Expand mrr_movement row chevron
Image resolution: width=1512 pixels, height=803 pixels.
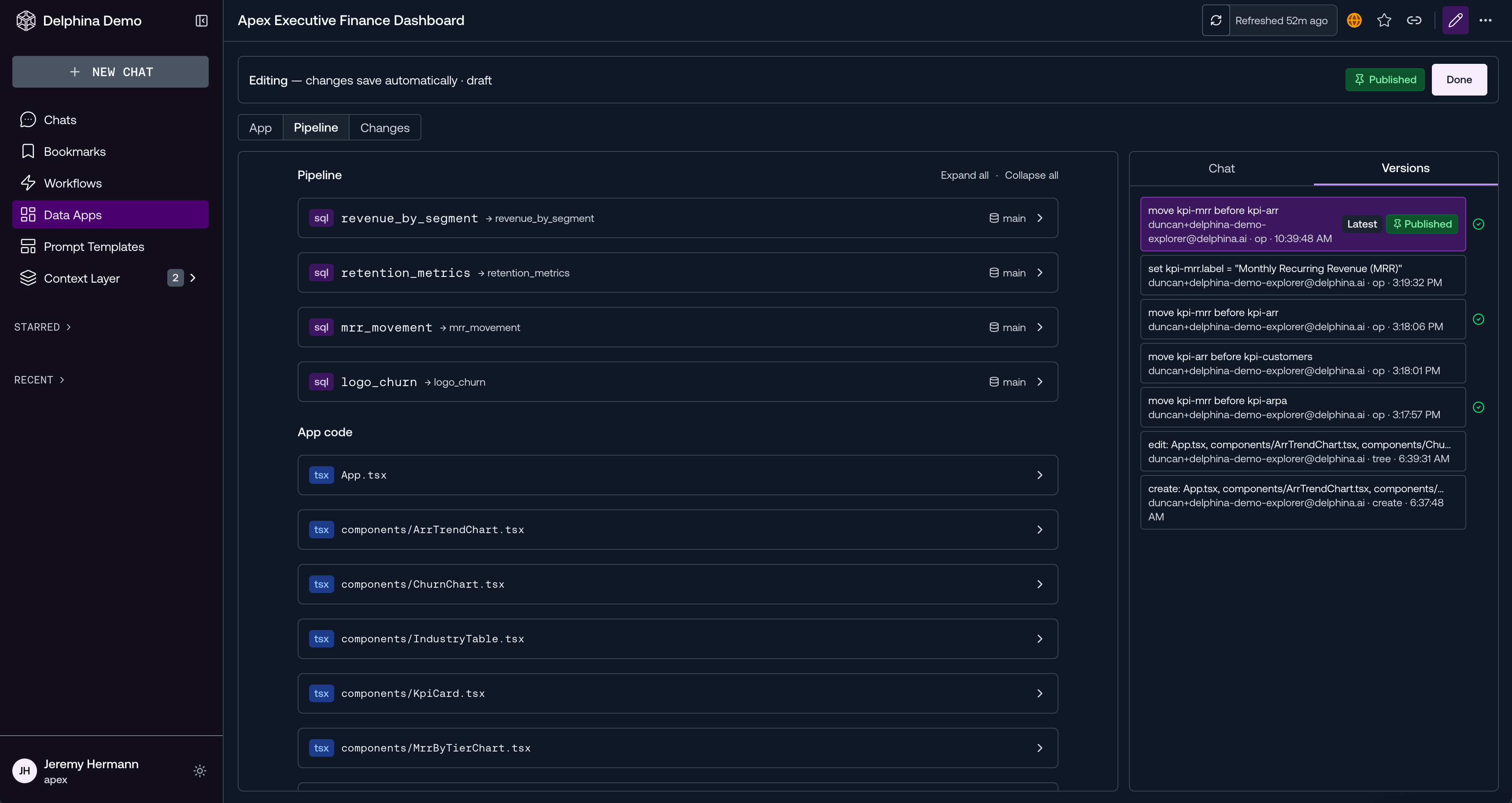1040,327
